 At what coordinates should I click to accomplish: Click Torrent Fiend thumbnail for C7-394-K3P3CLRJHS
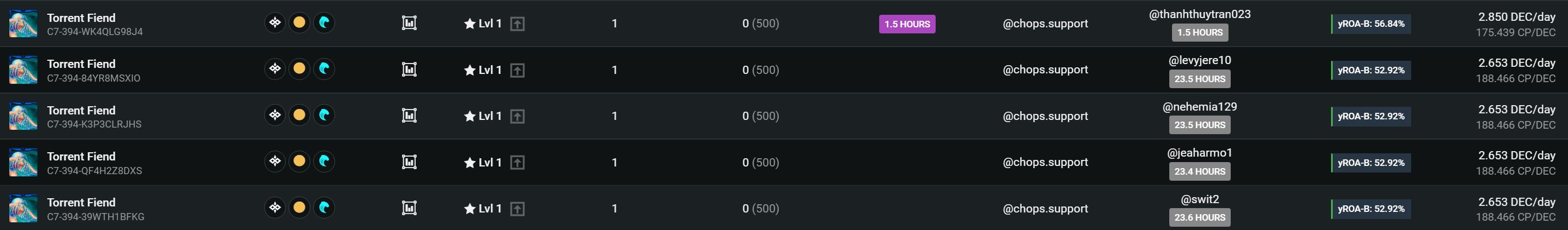[23, 116]
